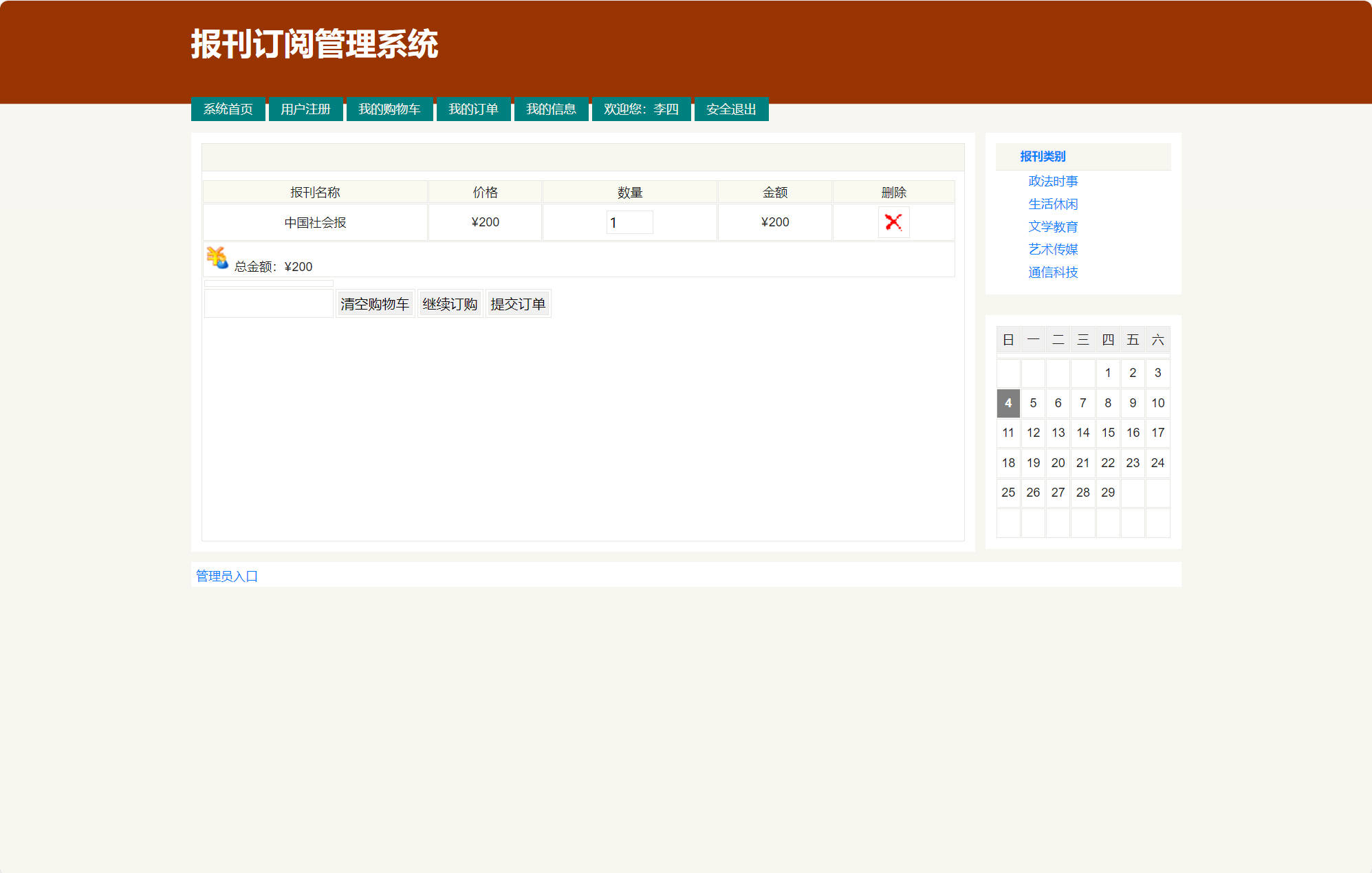
Task: Click the 提交订单 button
Action: (518, 303)
